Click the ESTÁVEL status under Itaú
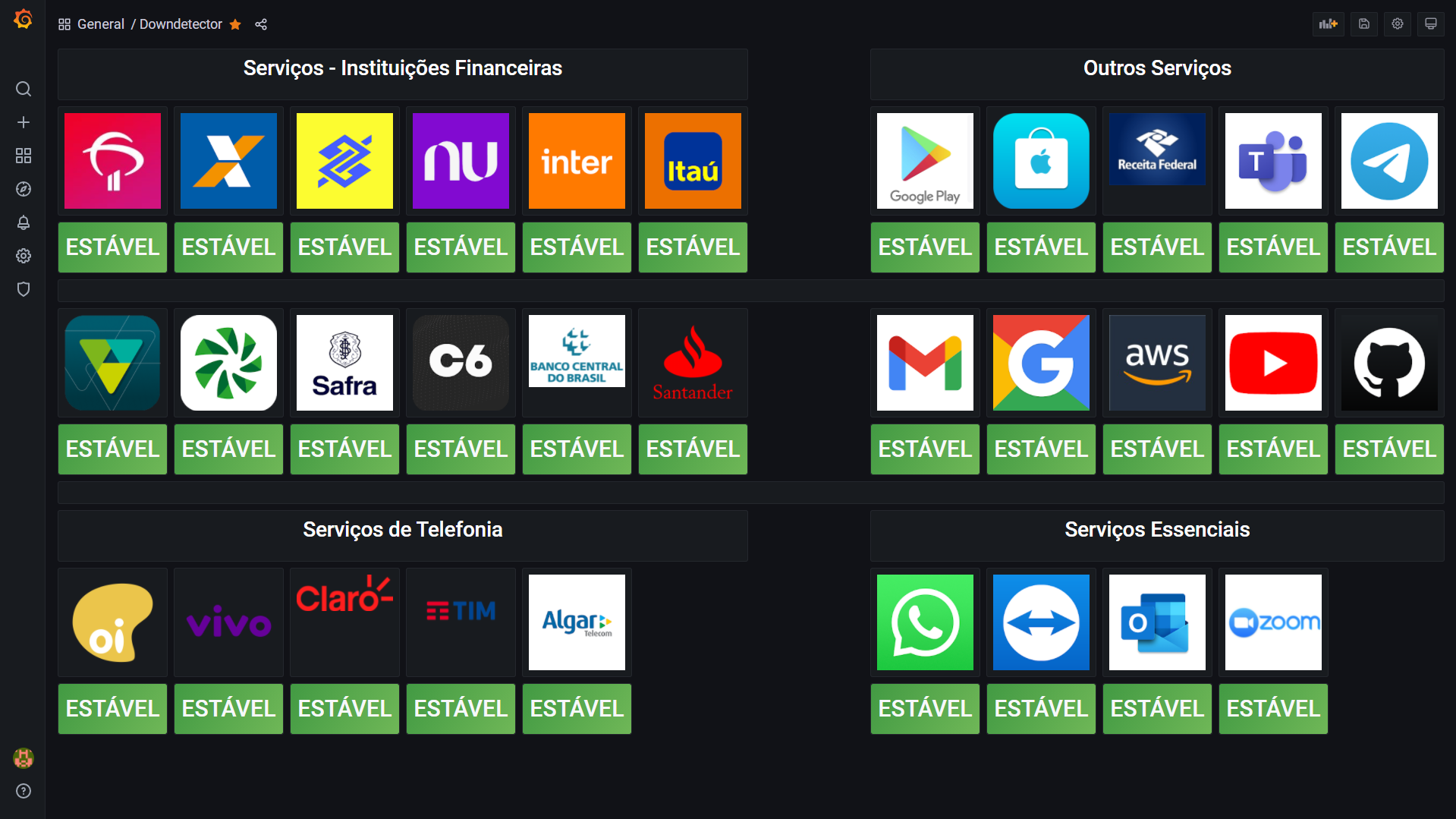Image resolution: width=1456 pixels, height=819 pixels. point(693,247)
